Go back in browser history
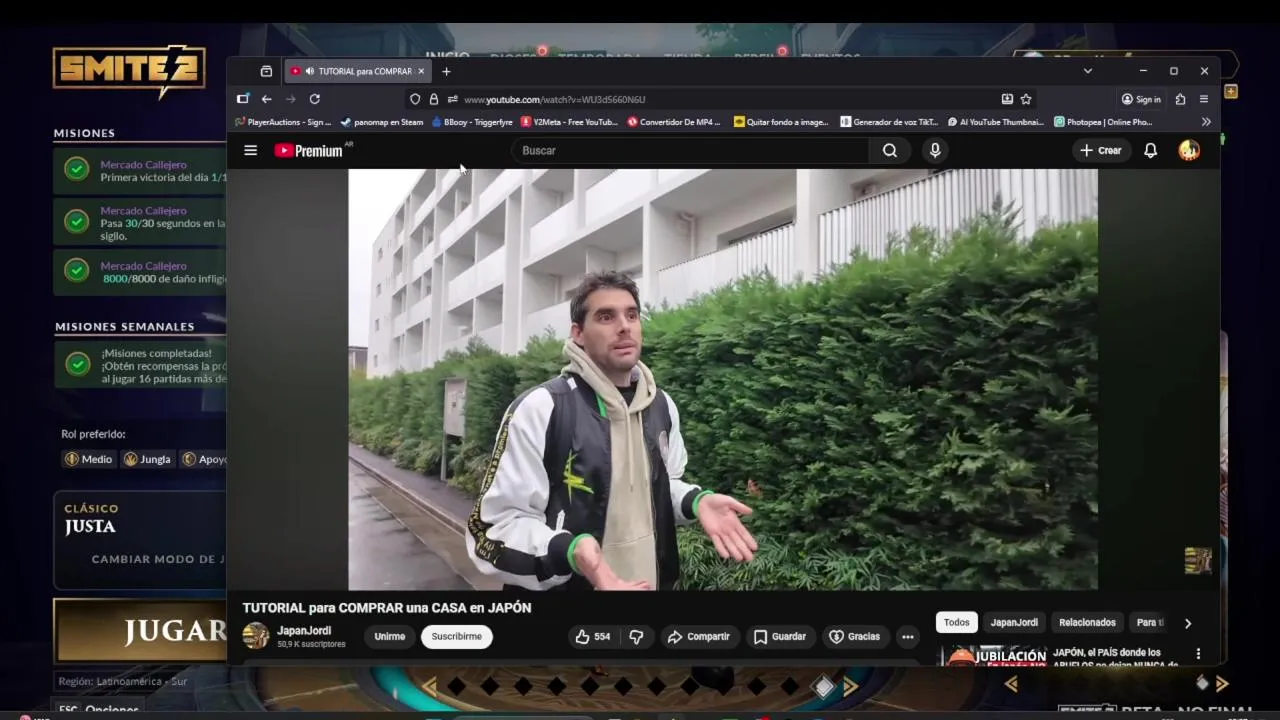Screen dimensions: 1280x720 [x=267, y=99]
